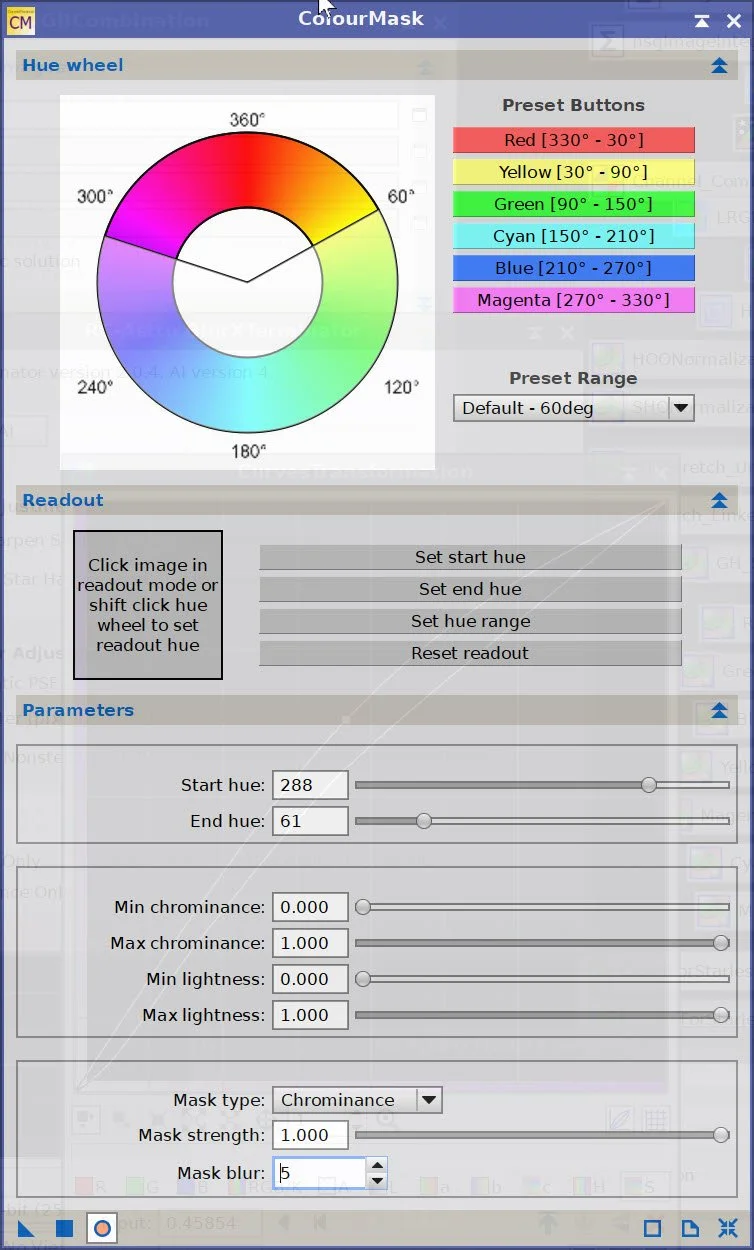The width and height of the screenshot is (754, 1250).
Task: Click the Mask type label
Action: click(x=219, y=1100)
